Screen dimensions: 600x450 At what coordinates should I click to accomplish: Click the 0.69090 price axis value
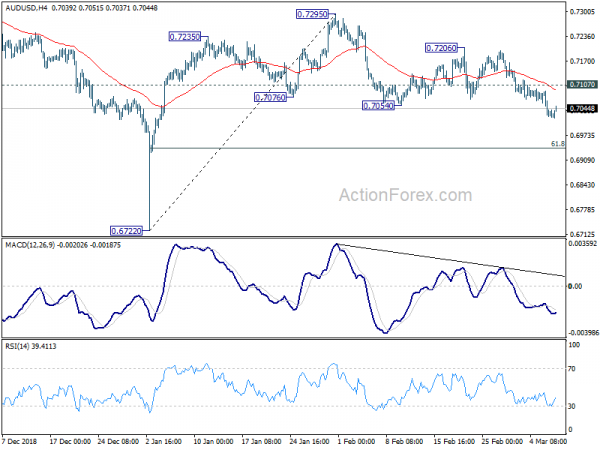pos(582,160)
